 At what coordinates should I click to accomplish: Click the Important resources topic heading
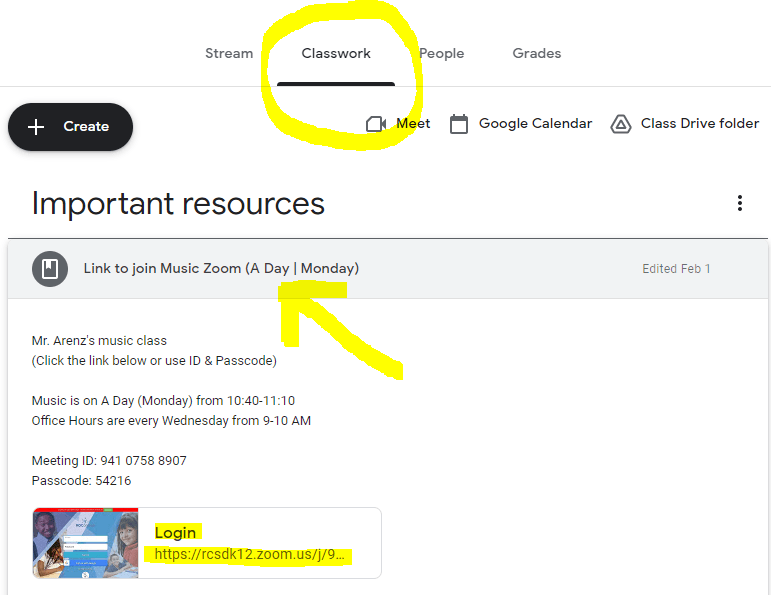pyautogui.click(x=178, y=204)
